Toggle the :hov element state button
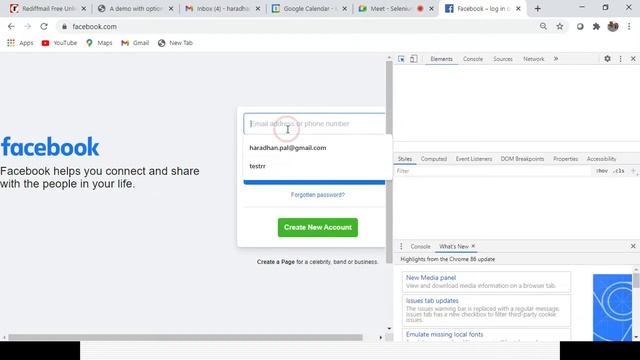The width and height of the screenshot is (640, 360). coord(602,171)
